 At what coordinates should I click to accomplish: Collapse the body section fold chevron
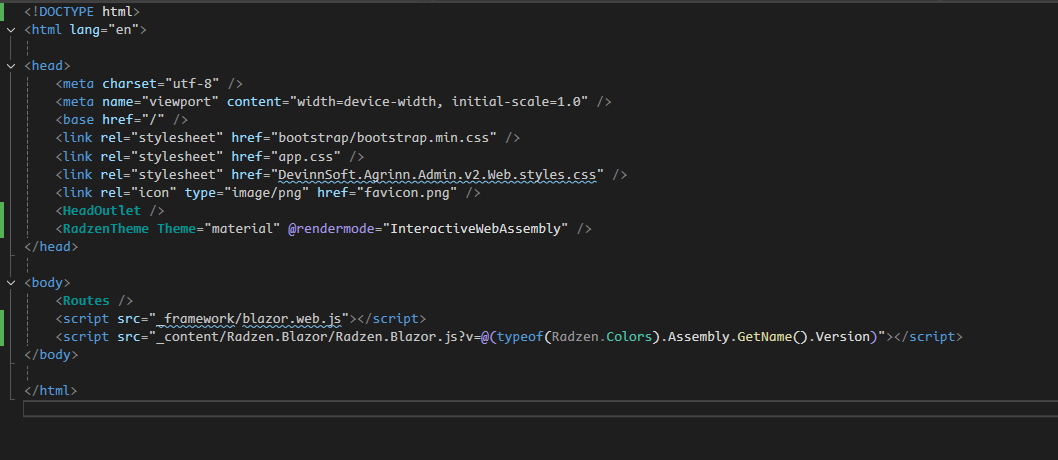pos(11,283)
